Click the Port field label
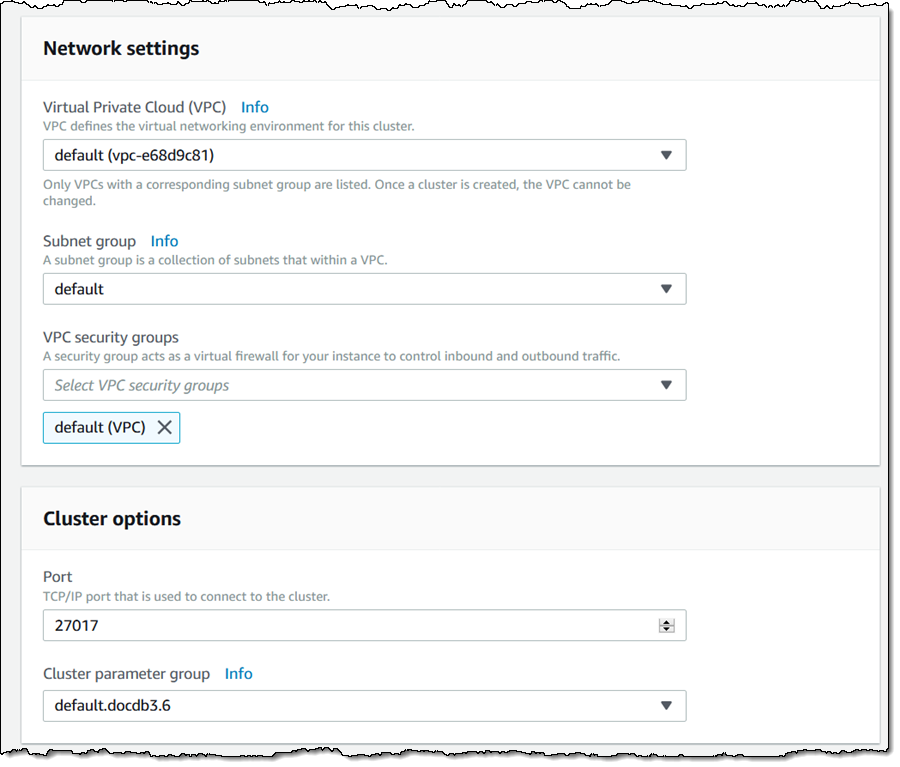 pos(58,577)
